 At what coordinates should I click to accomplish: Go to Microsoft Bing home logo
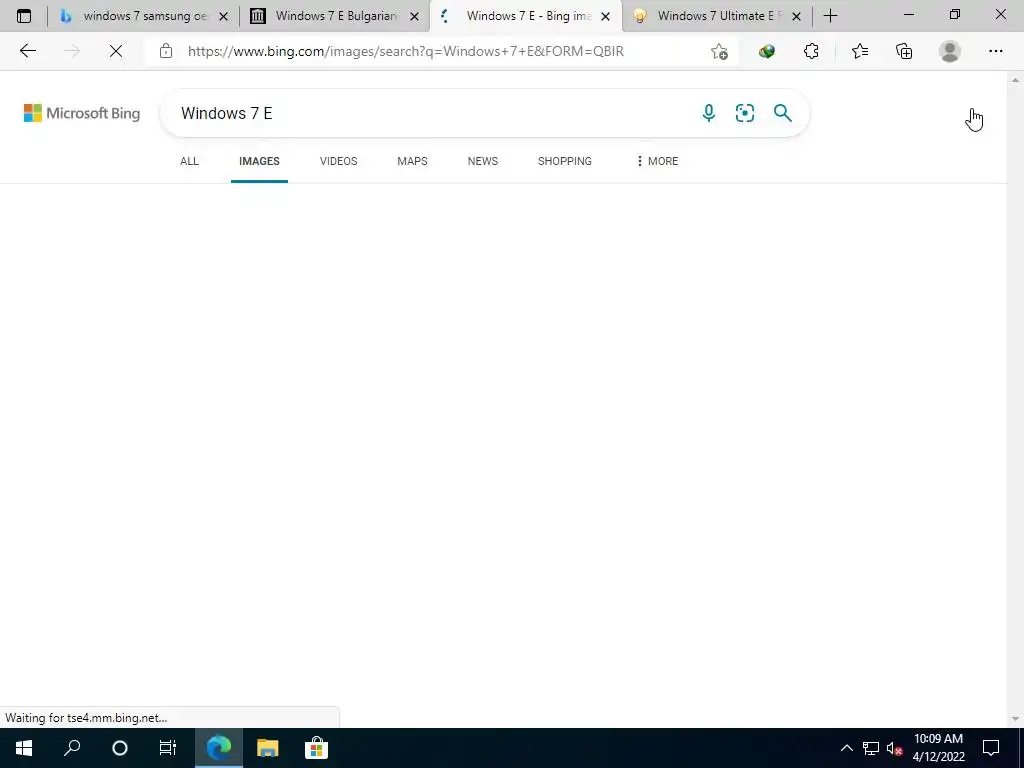point(82,113)
